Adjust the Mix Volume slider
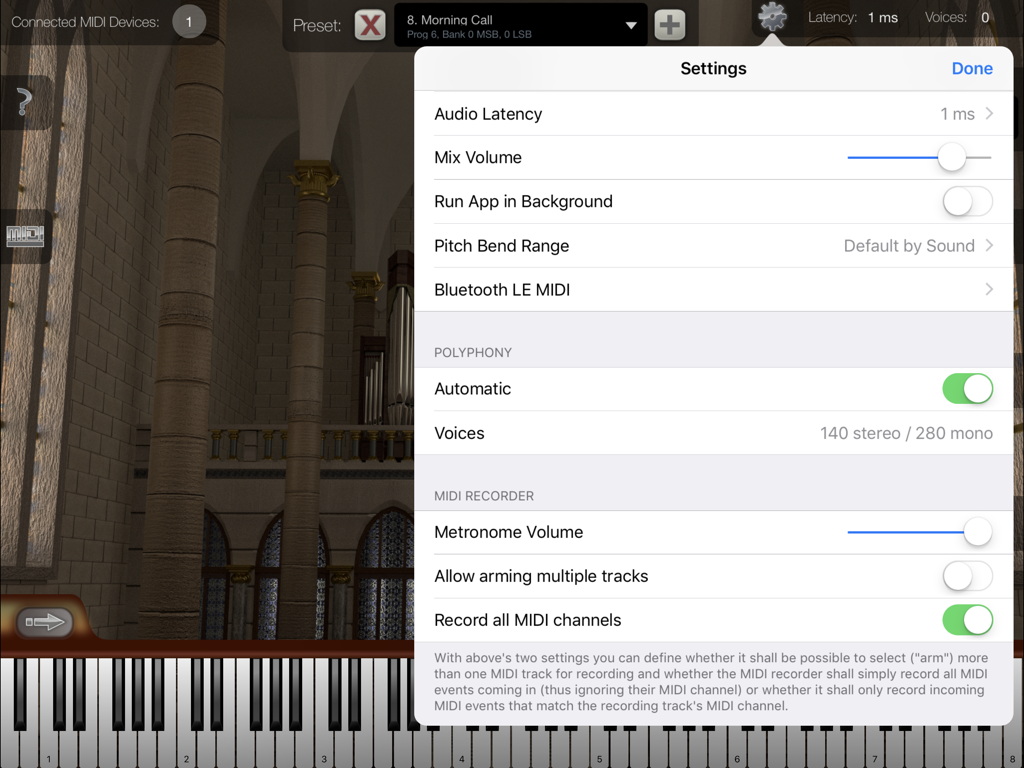 951,157
